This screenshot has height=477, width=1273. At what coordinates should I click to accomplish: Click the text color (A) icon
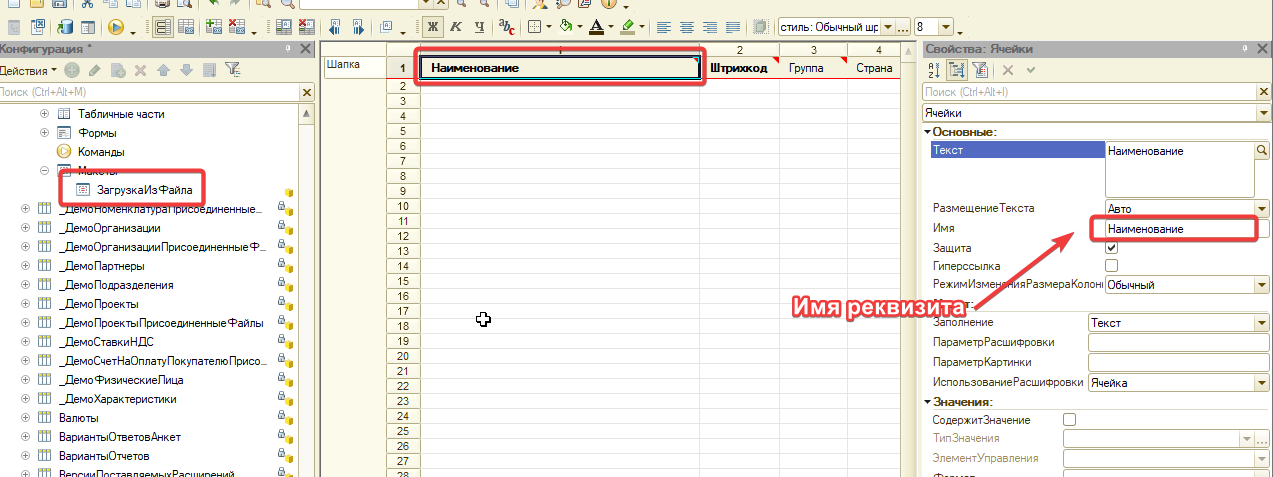point(596,26)
